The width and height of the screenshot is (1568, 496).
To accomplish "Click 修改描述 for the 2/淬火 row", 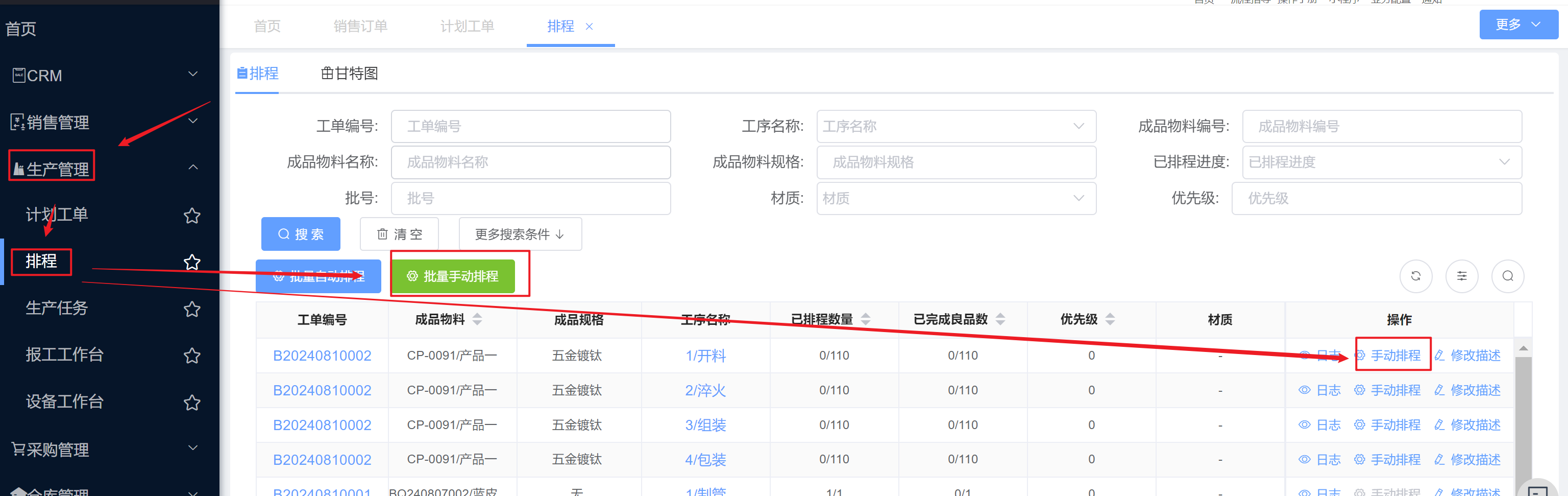I will [x=1467, y=390].
